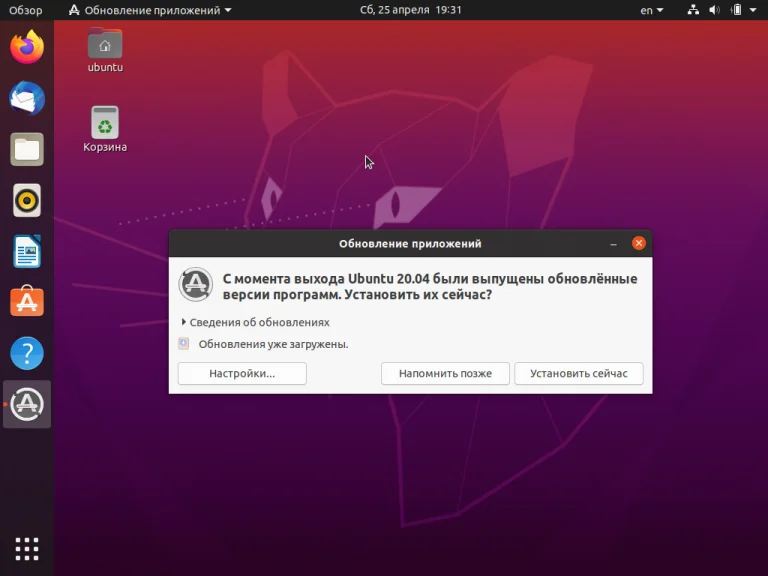Click the battery indicator icon
This screenshot has height=576, width=768.
coord(736,10)
